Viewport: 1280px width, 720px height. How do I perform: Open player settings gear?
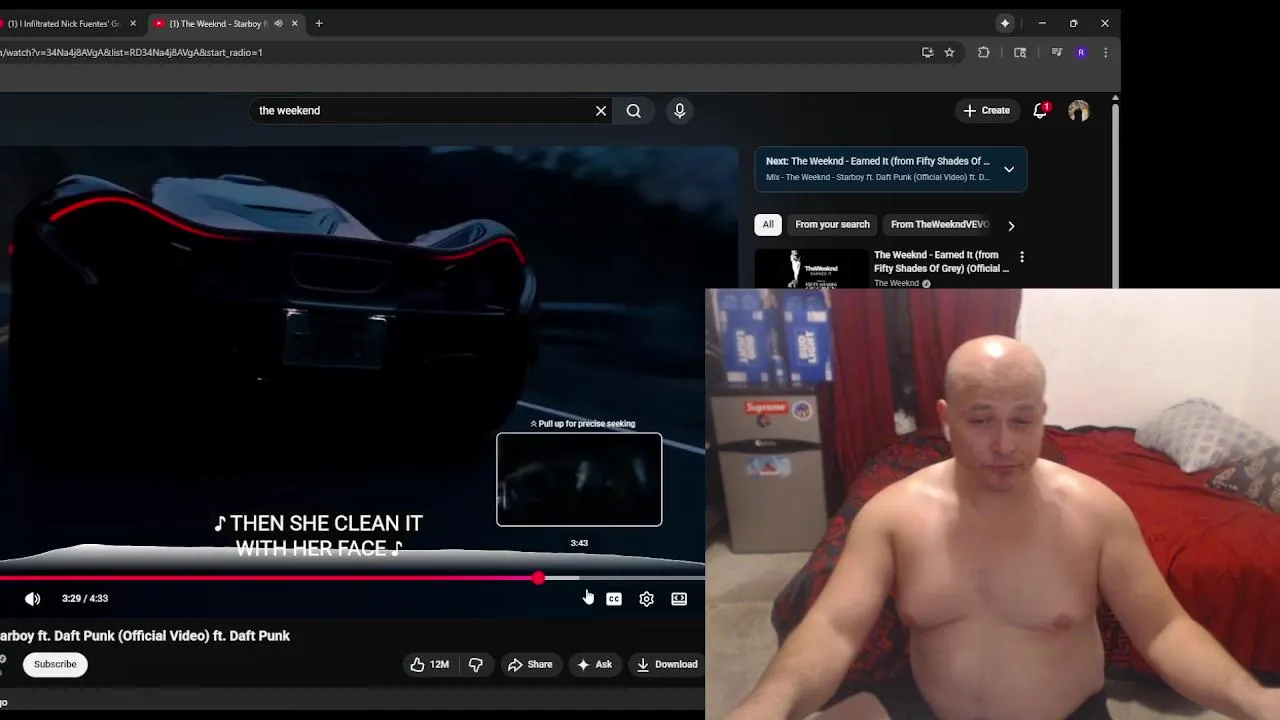coord(647,599)
